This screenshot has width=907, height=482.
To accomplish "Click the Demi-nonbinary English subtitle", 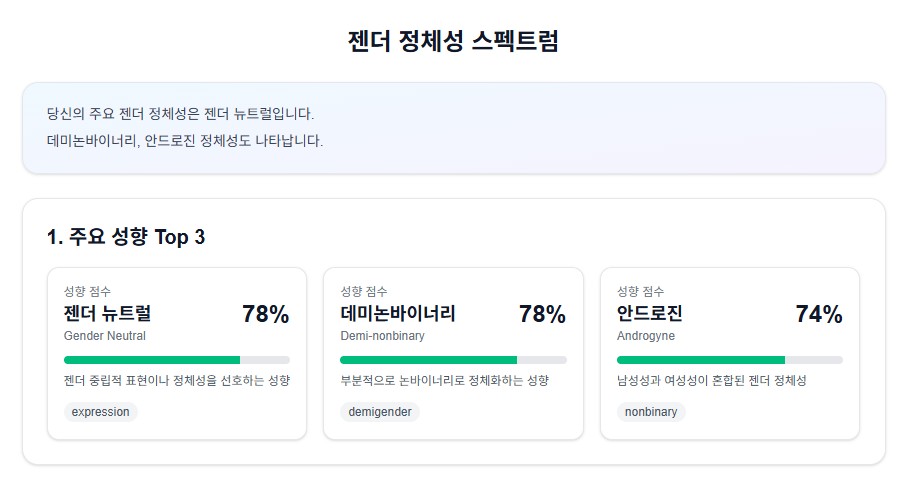I will click(382, 336).
